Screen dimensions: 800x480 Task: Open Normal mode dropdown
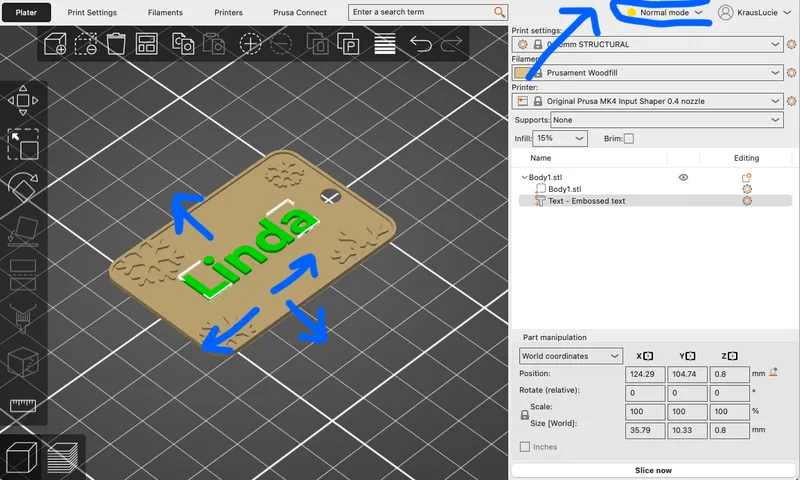(665, 12)
